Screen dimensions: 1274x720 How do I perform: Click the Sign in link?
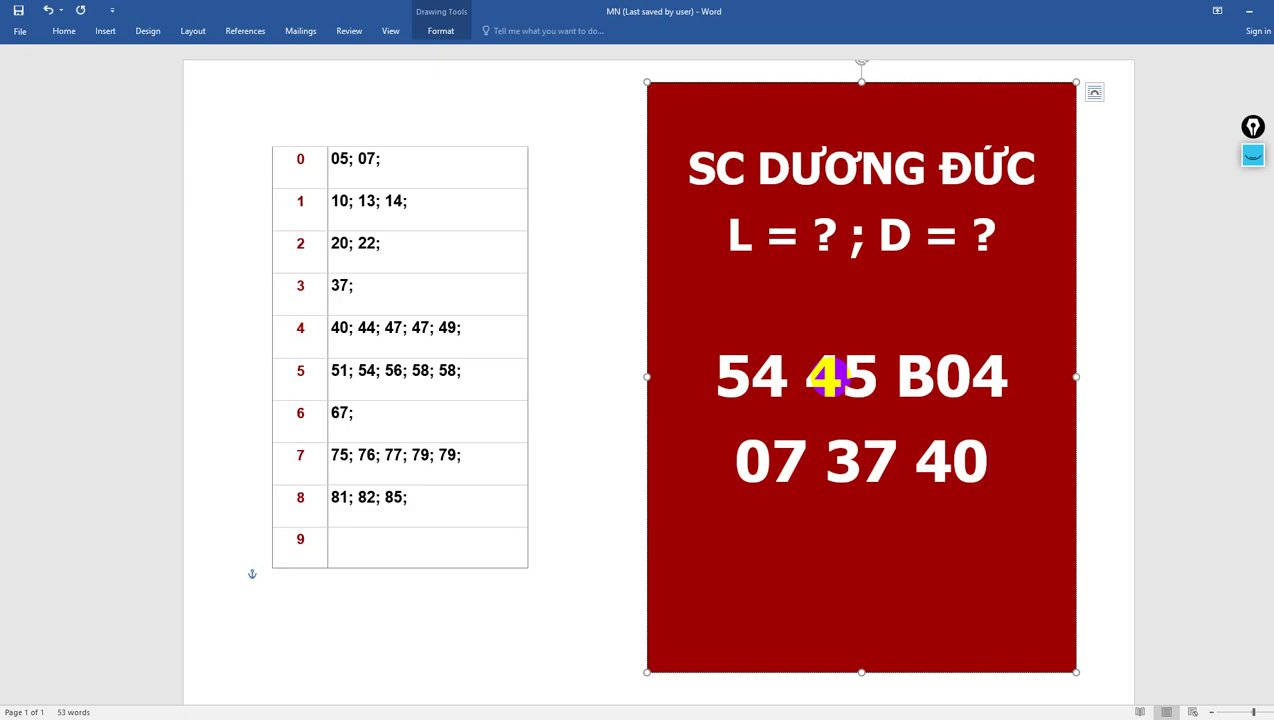click(x=1258, y=31)
